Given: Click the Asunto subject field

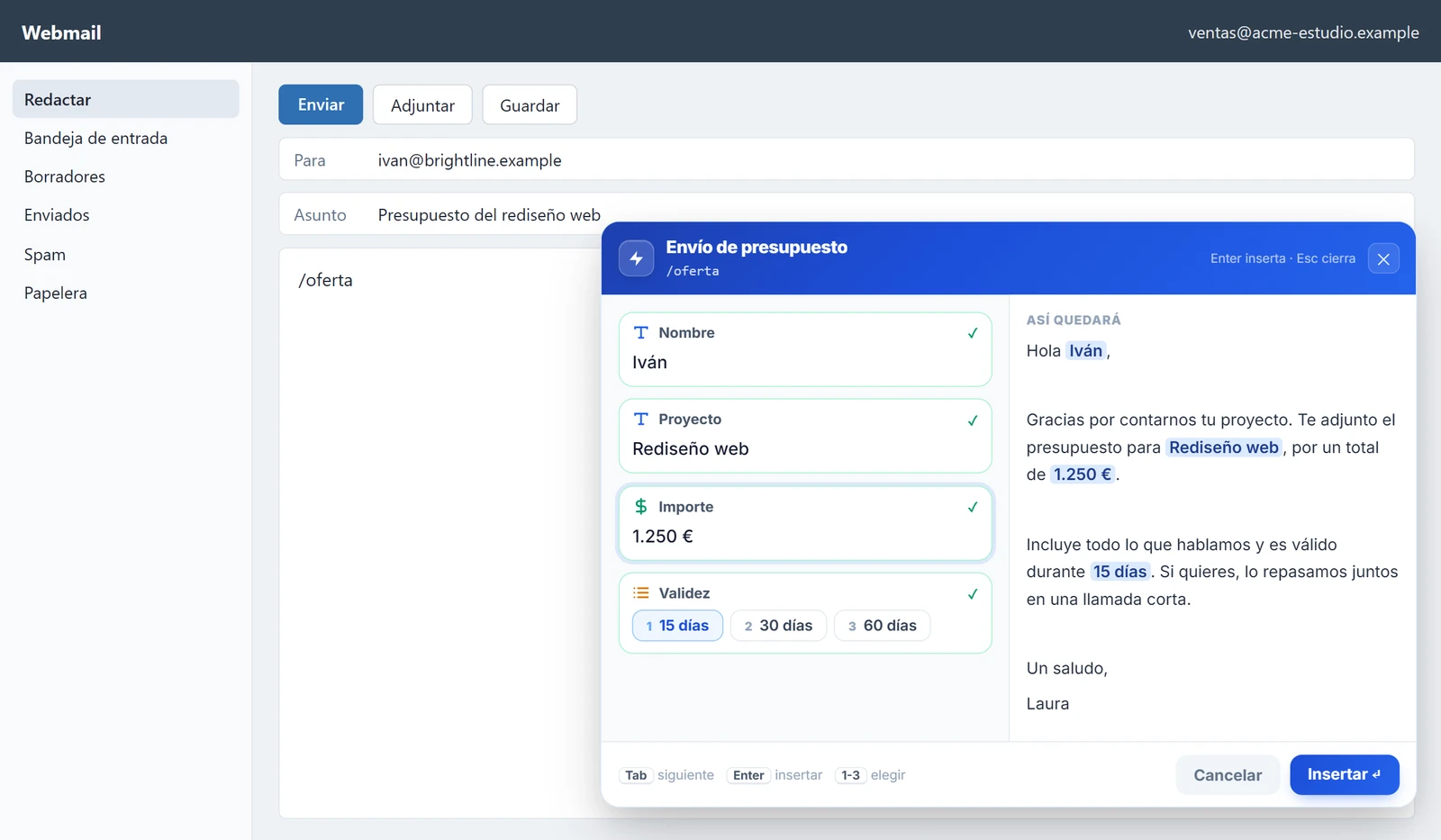Looking at the screenshot, I should tap(847, 214).
